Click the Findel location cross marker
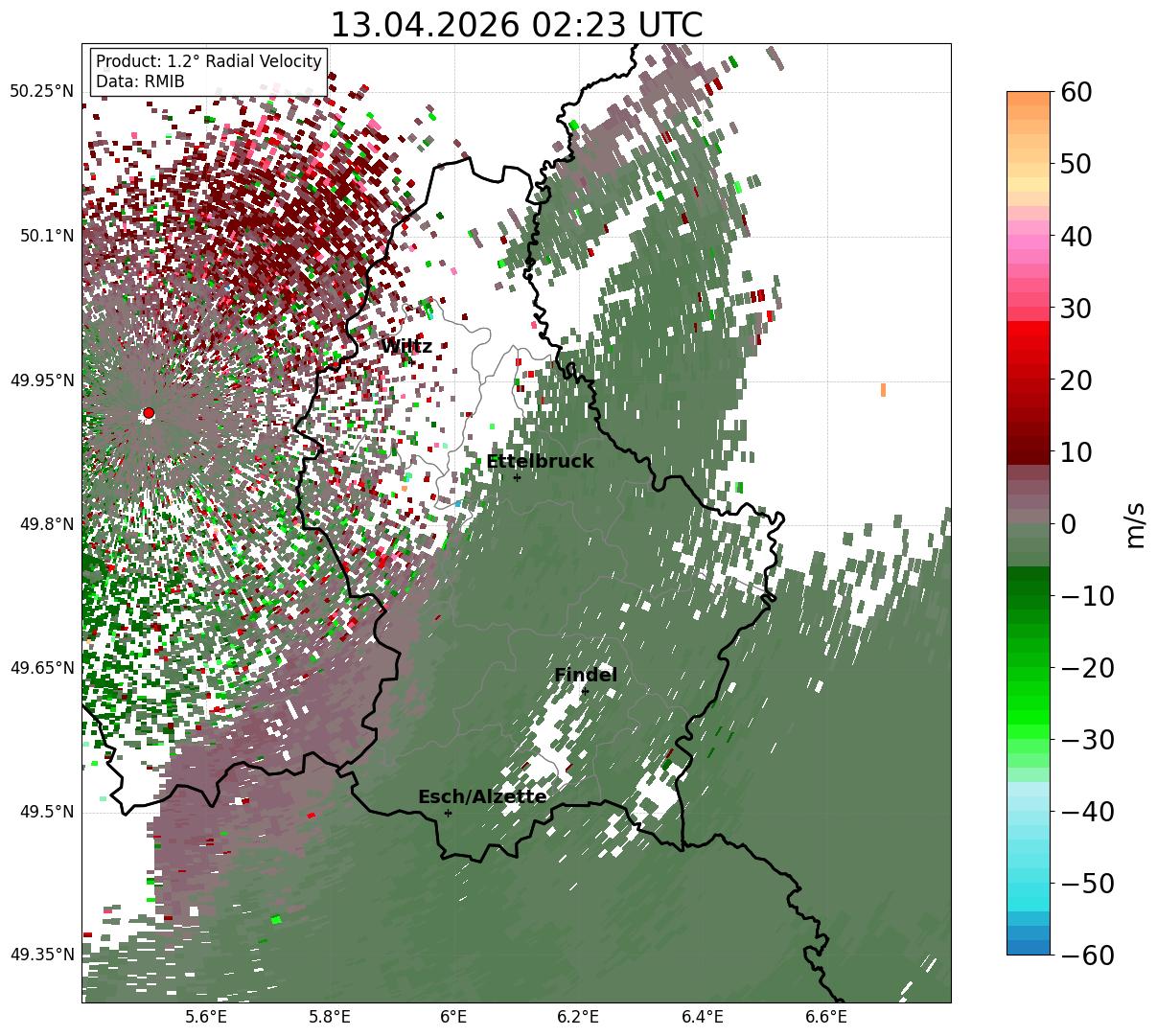1157x1036 pixels. click(x=585, y=691)
